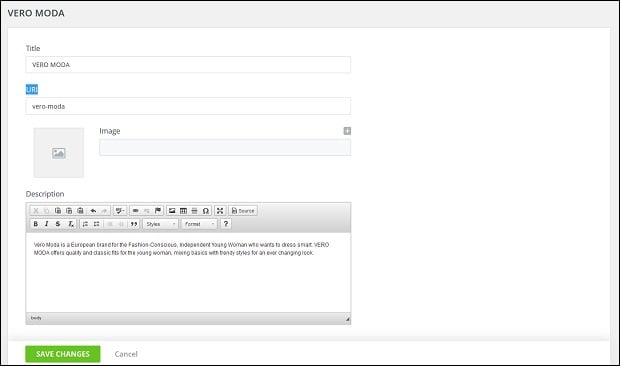Insert a horizontal line

coord(194,211)
